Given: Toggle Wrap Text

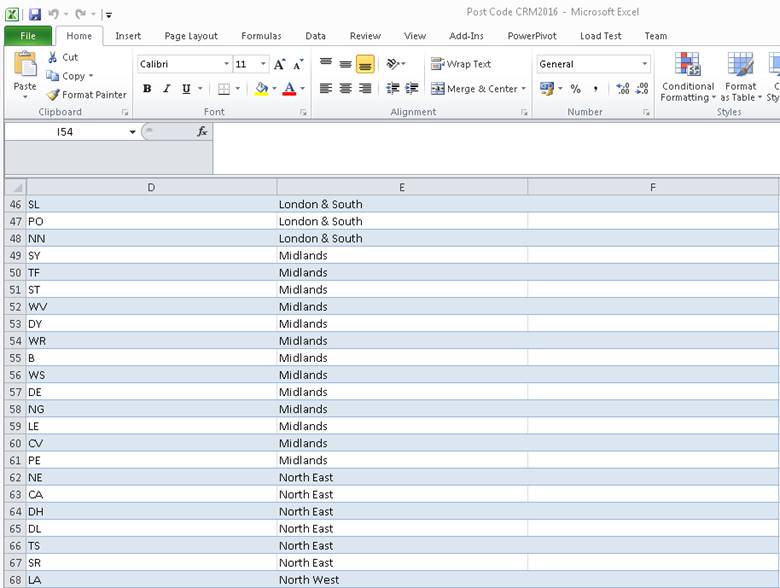Looking at the screenshot, I should click(461, 64).
